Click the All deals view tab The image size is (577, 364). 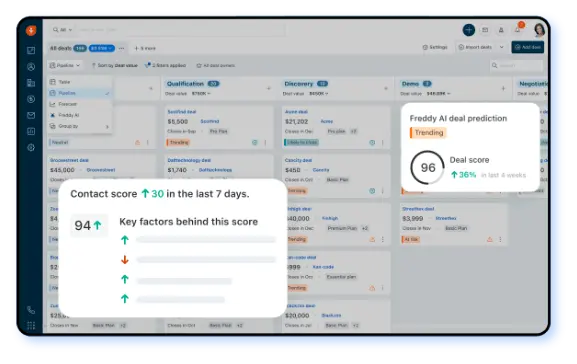point(60,48)
